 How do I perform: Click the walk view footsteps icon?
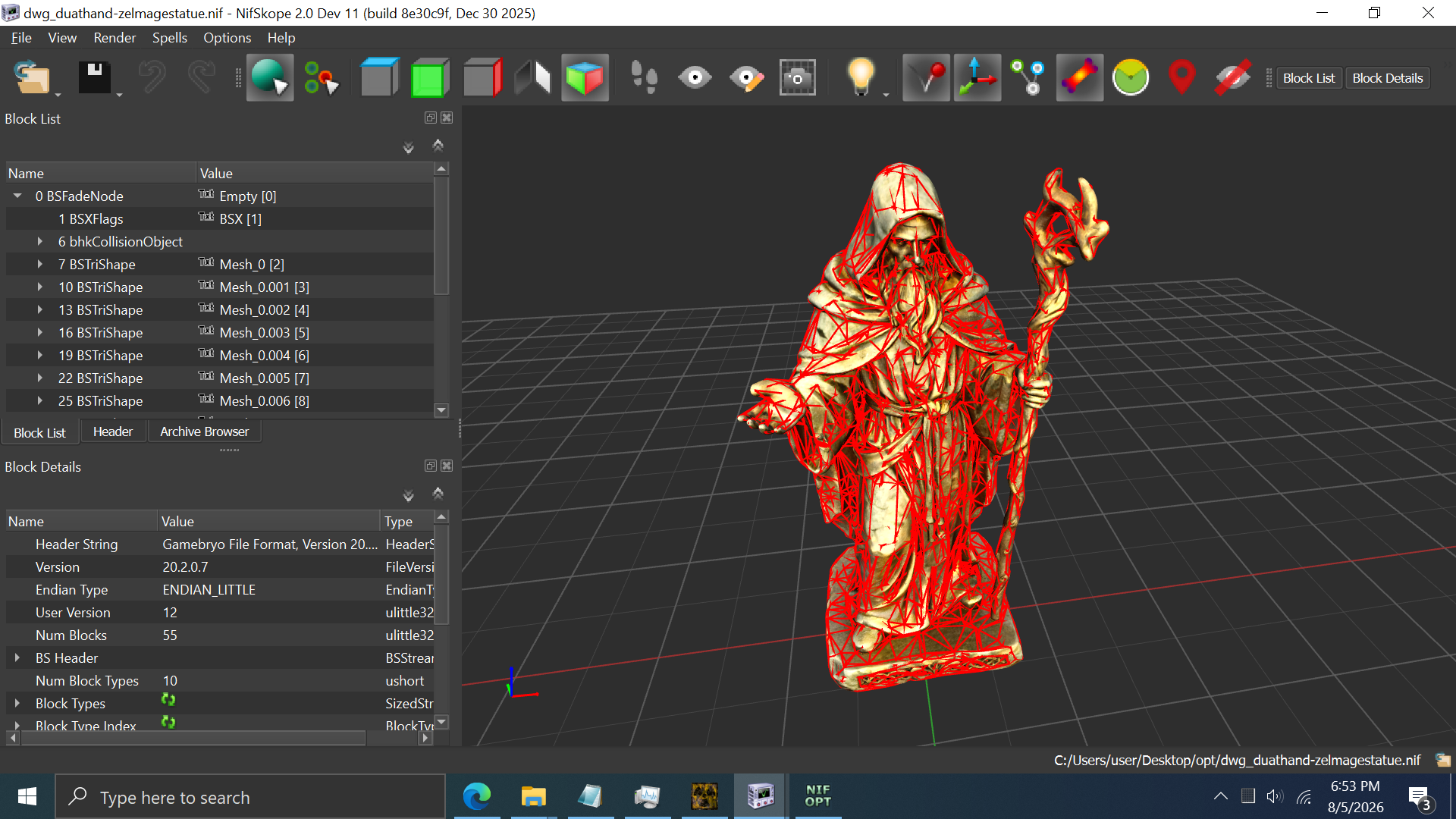pos(644,77)
